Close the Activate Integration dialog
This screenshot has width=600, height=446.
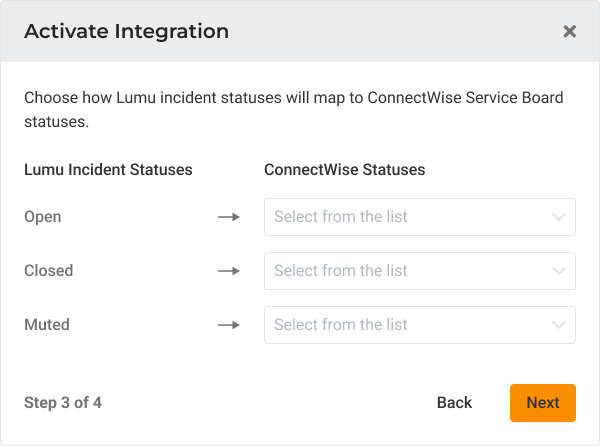[569, 31]
